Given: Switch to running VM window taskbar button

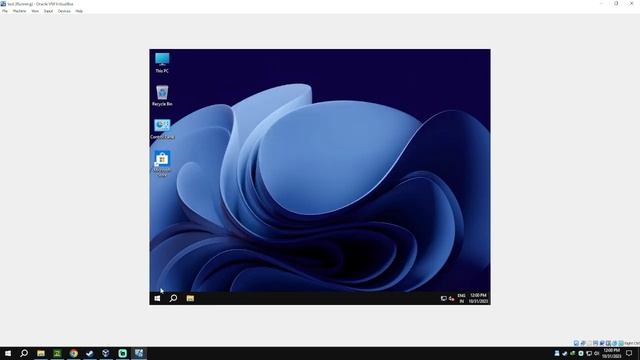Looking at the screenshot, I should [x=139, y=353].
